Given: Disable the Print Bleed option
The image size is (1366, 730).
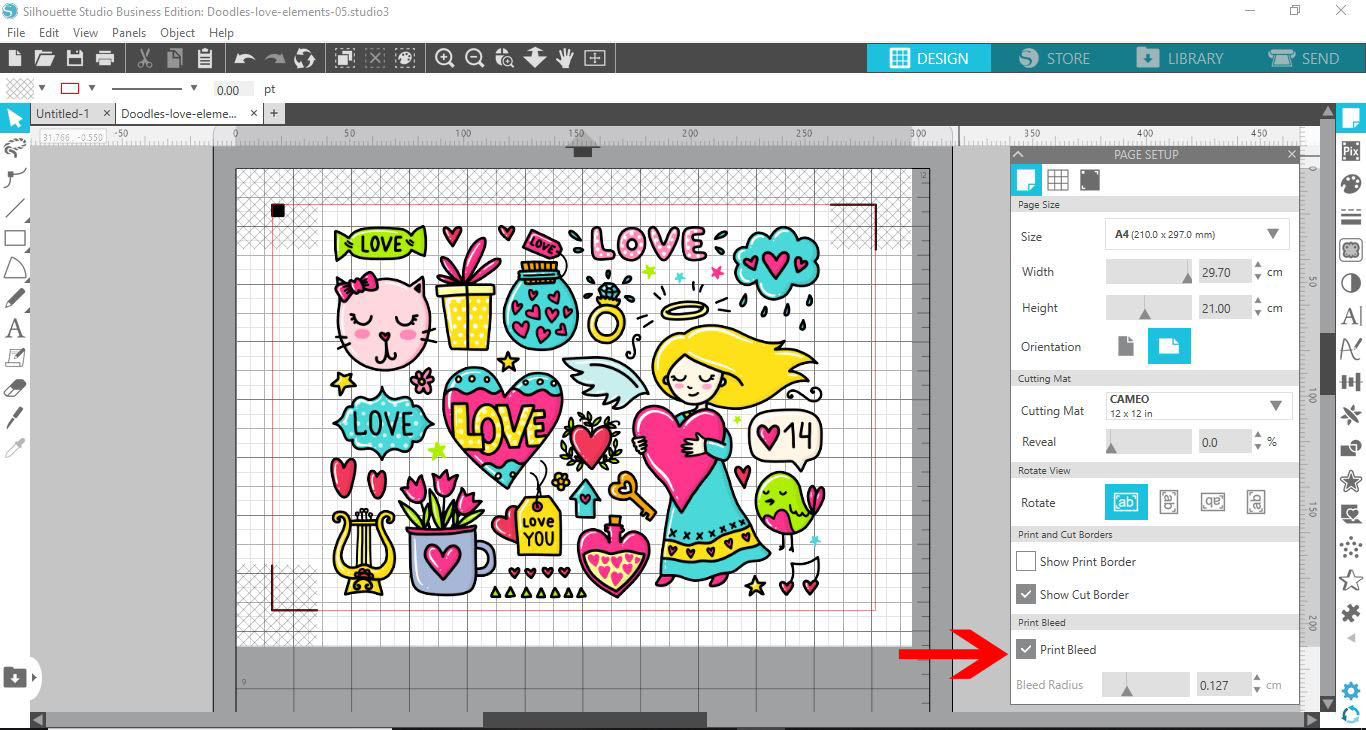Looking at the screenshot, I should click(1025, 649).
